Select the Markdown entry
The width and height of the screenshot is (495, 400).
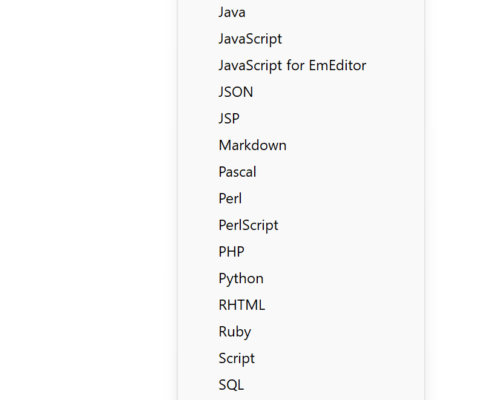tap(301, 145)
